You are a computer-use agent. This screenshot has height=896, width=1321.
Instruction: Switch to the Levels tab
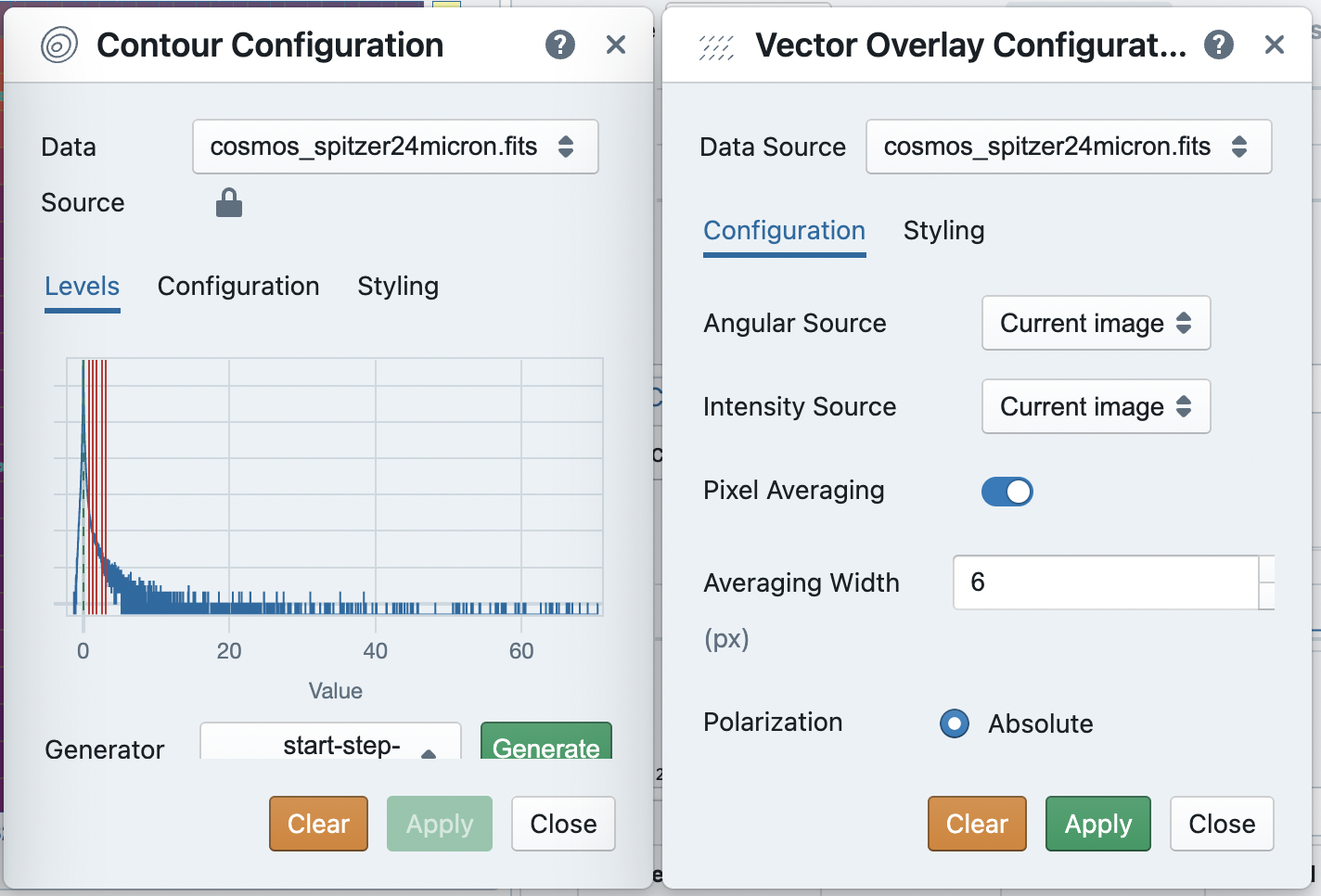82,286
